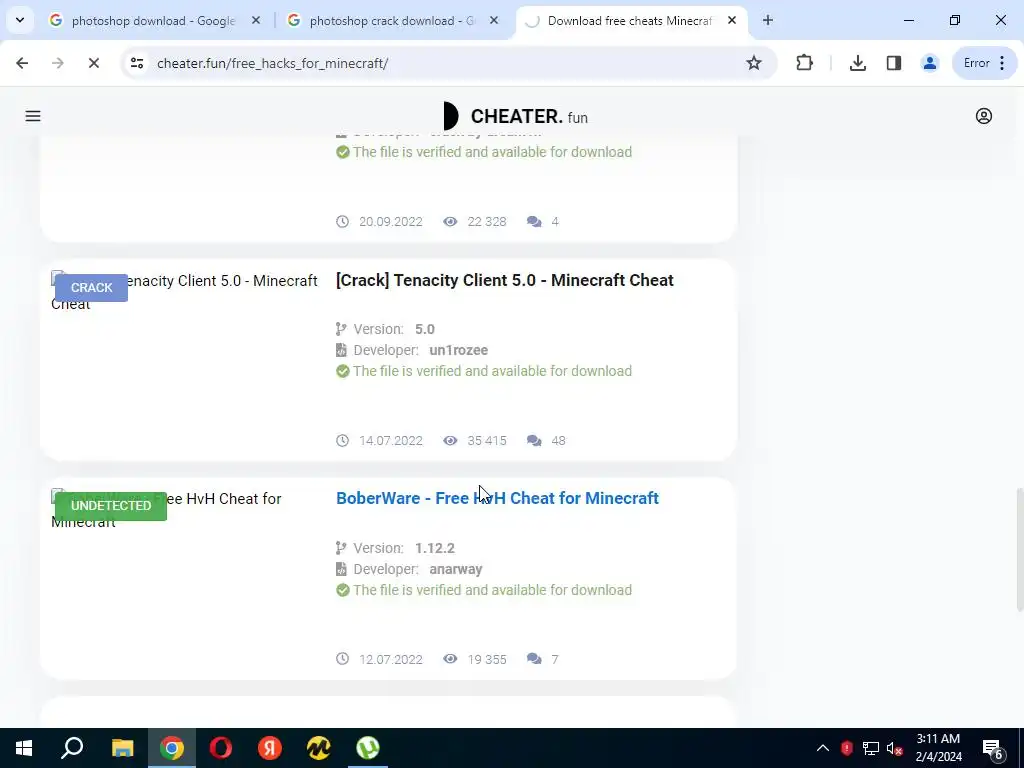Click the comments icon showing 7
1024x768 pixels.
click(534, 660)
